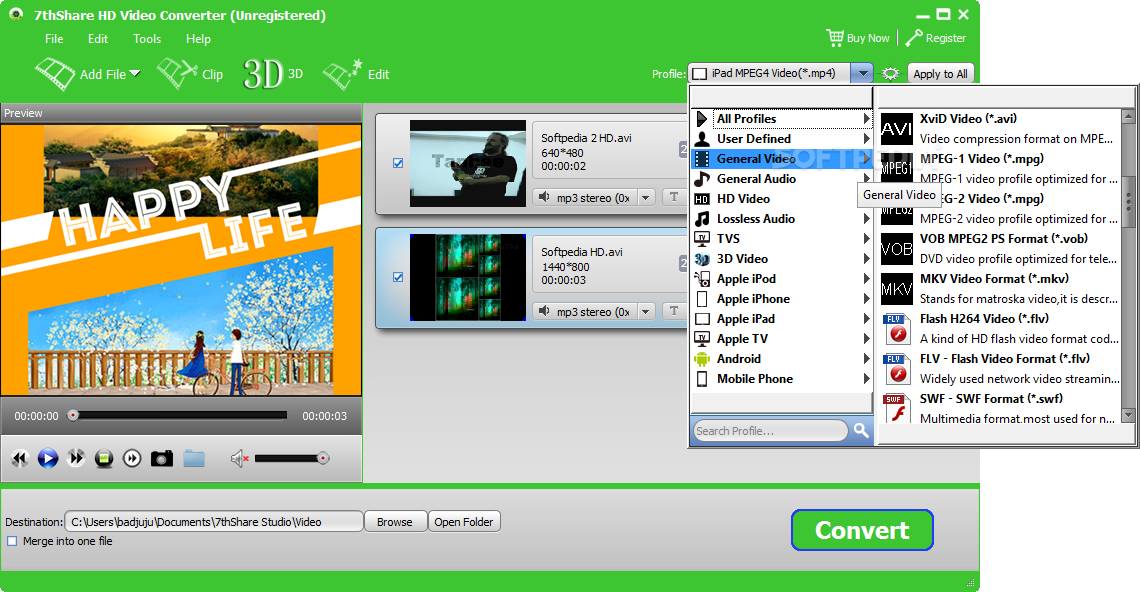Select General Audio category

click(x=782, y=178)
